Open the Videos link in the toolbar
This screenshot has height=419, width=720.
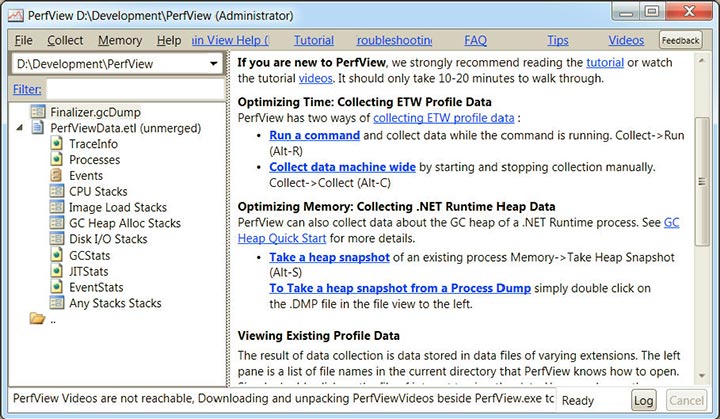(626, 40)
